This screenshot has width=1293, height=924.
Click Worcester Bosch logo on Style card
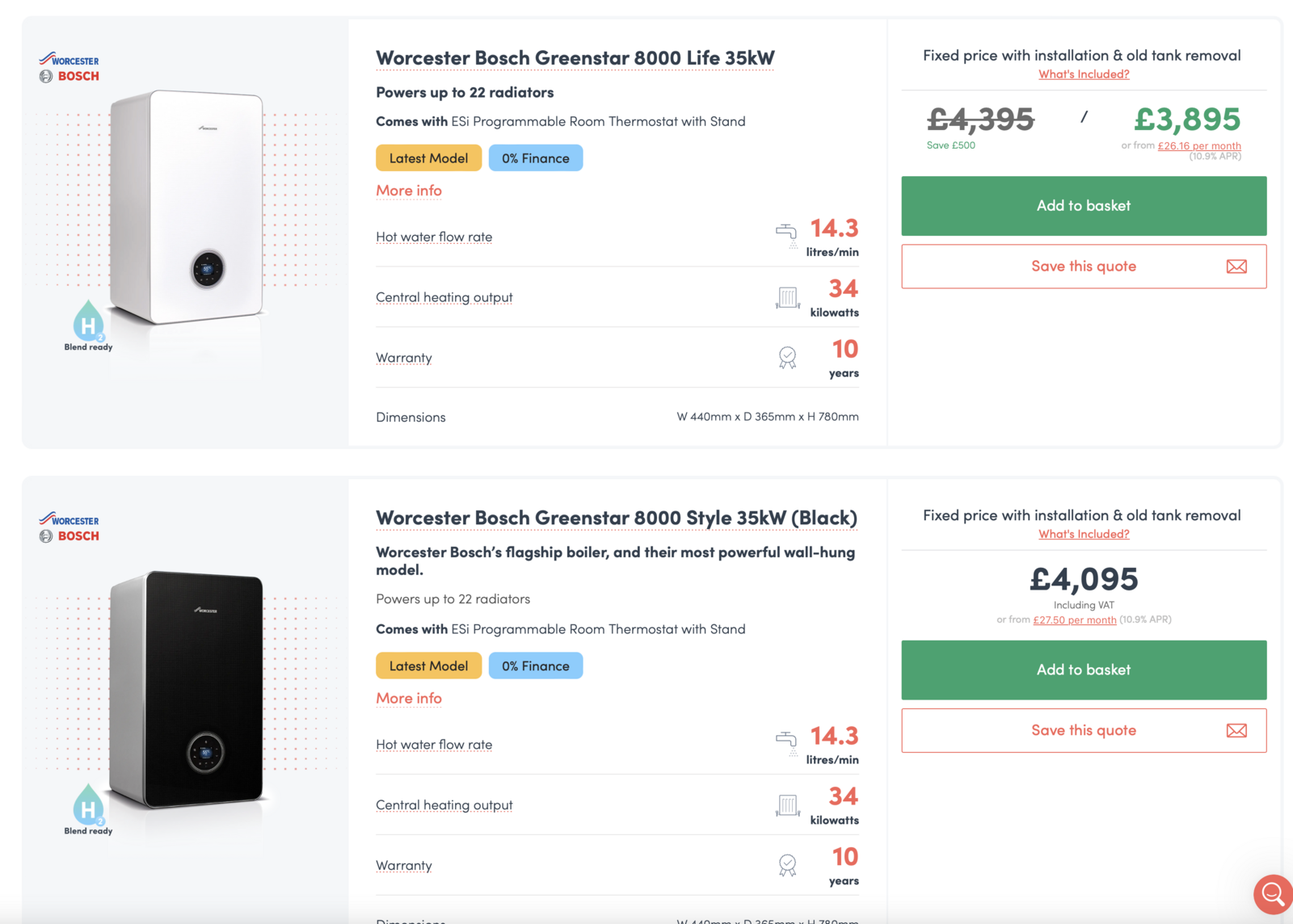[69, 527]
